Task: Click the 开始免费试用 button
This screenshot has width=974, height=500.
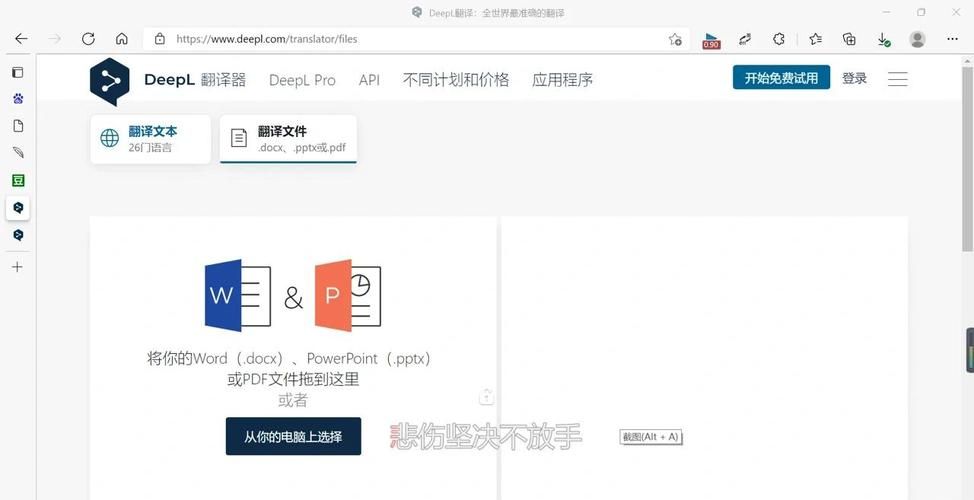Action: (x=781, y=78)
